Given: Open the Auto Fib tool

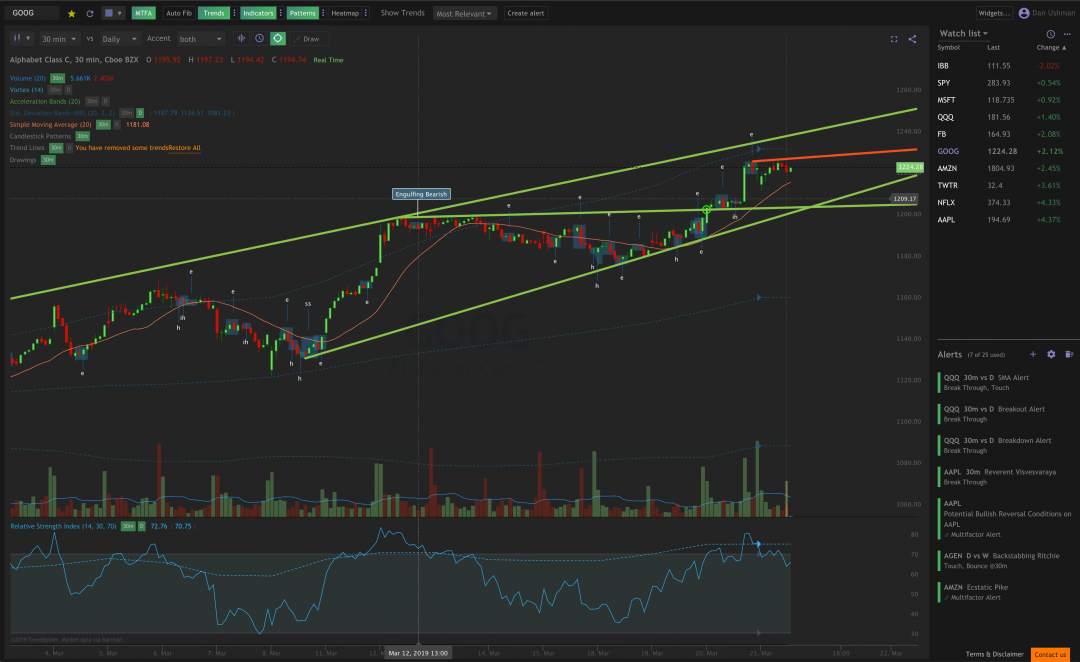Looking at the screenshot, I should coord(181,12).
